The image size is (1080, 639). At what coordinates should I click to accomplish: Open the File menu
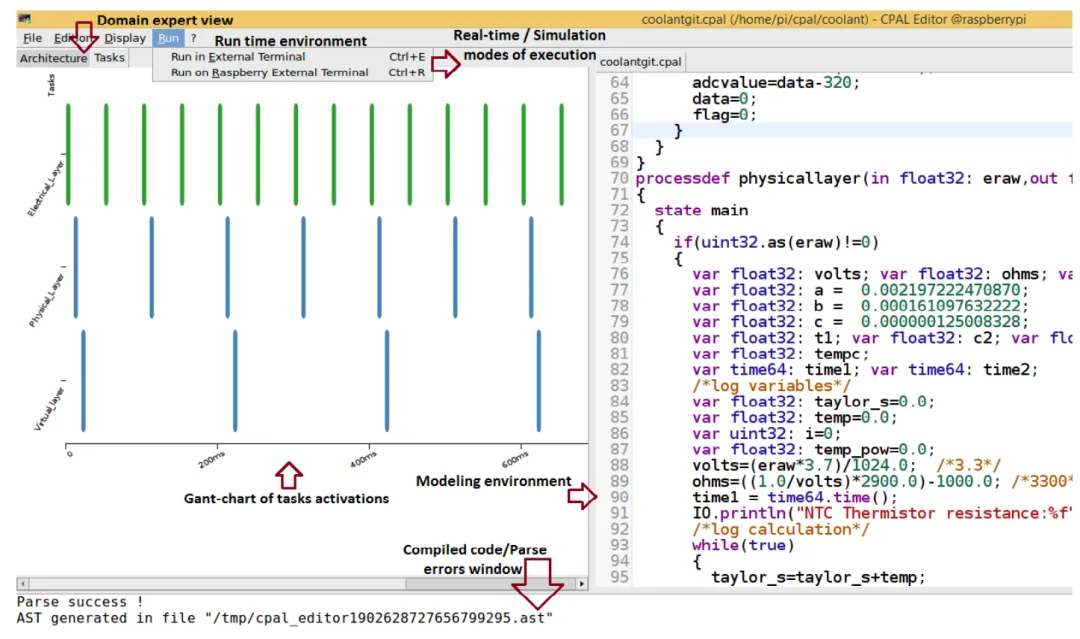click(x=32, y=38)
